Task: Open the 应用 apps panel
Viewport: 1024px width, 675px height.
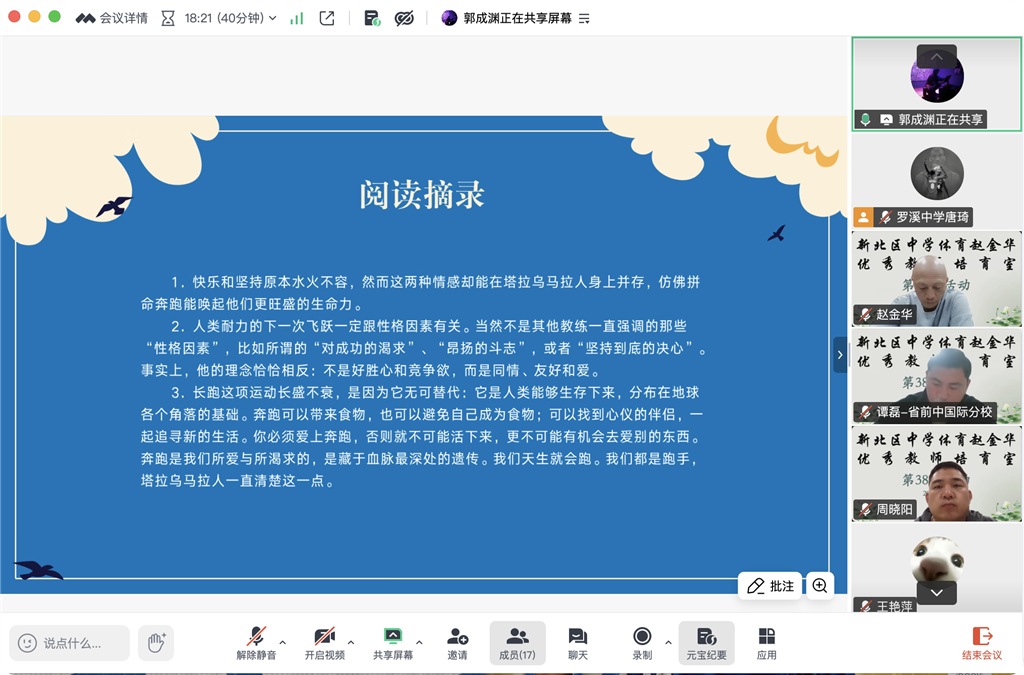Action: click(x=767, y=643)
